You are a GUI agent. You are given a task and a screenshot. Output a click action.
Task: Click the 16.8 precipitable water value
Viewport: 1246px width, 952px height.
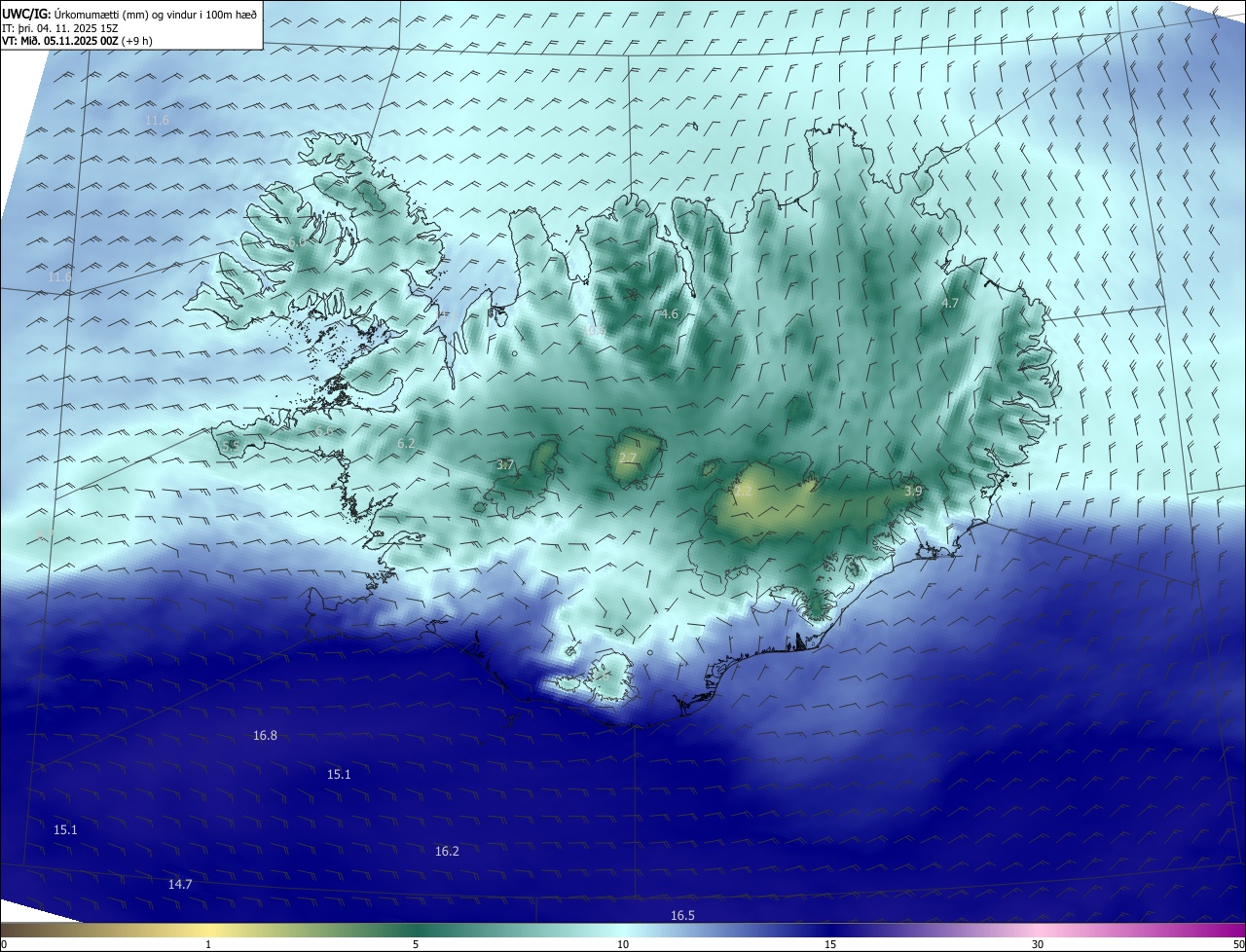tap(265, 736)
